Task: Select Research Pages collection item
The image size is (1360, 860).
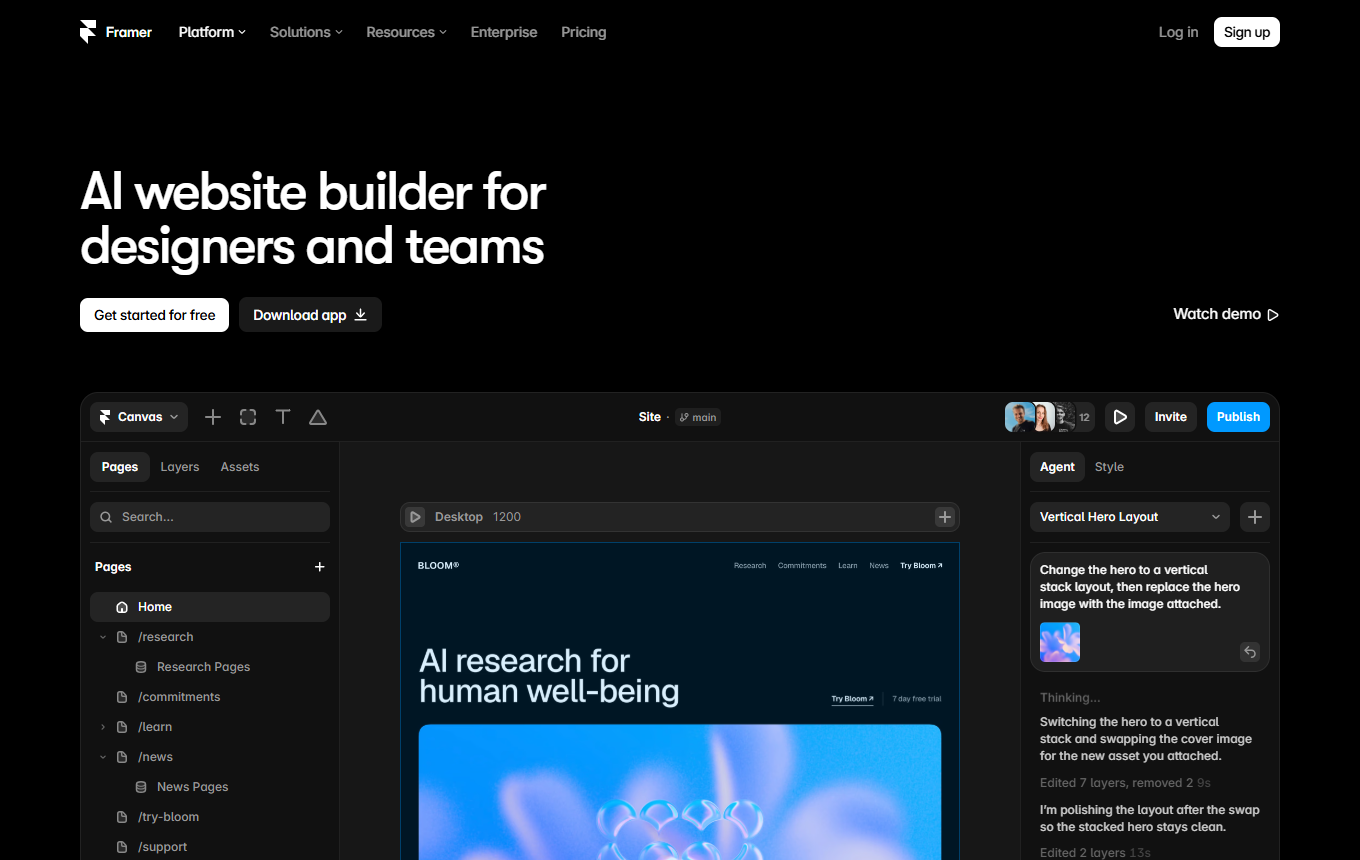Action: 203,667
